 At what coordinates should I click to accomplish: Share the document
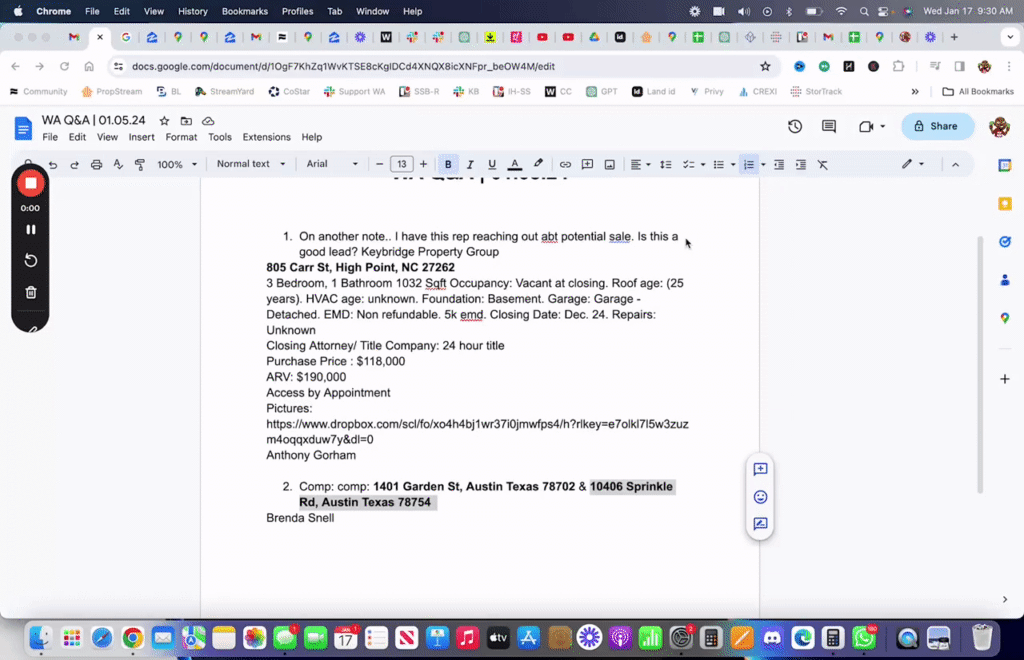point(937,127)
